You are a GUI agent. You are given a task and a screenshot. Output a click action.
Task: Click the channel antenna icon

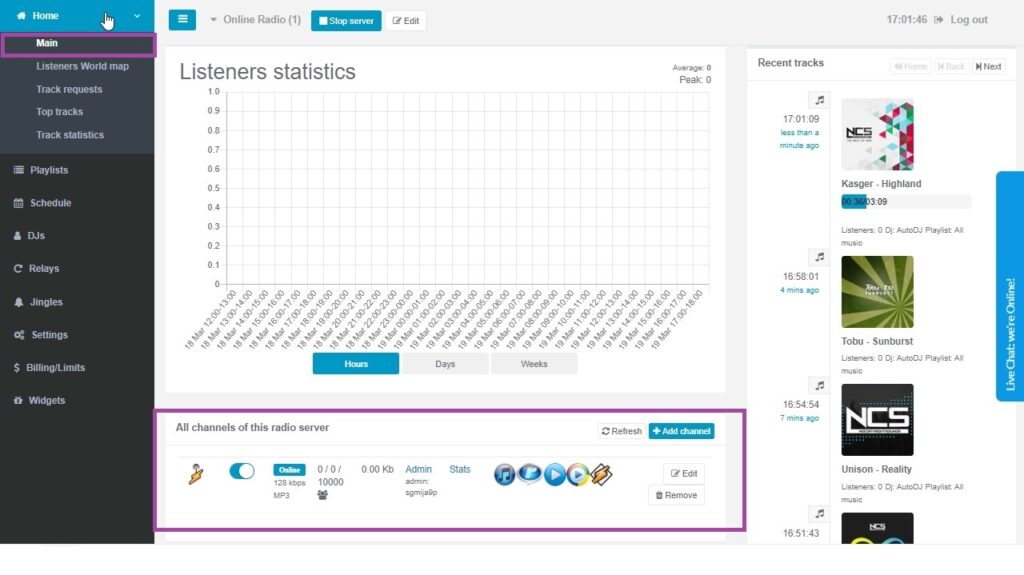(x=196, y=473)
